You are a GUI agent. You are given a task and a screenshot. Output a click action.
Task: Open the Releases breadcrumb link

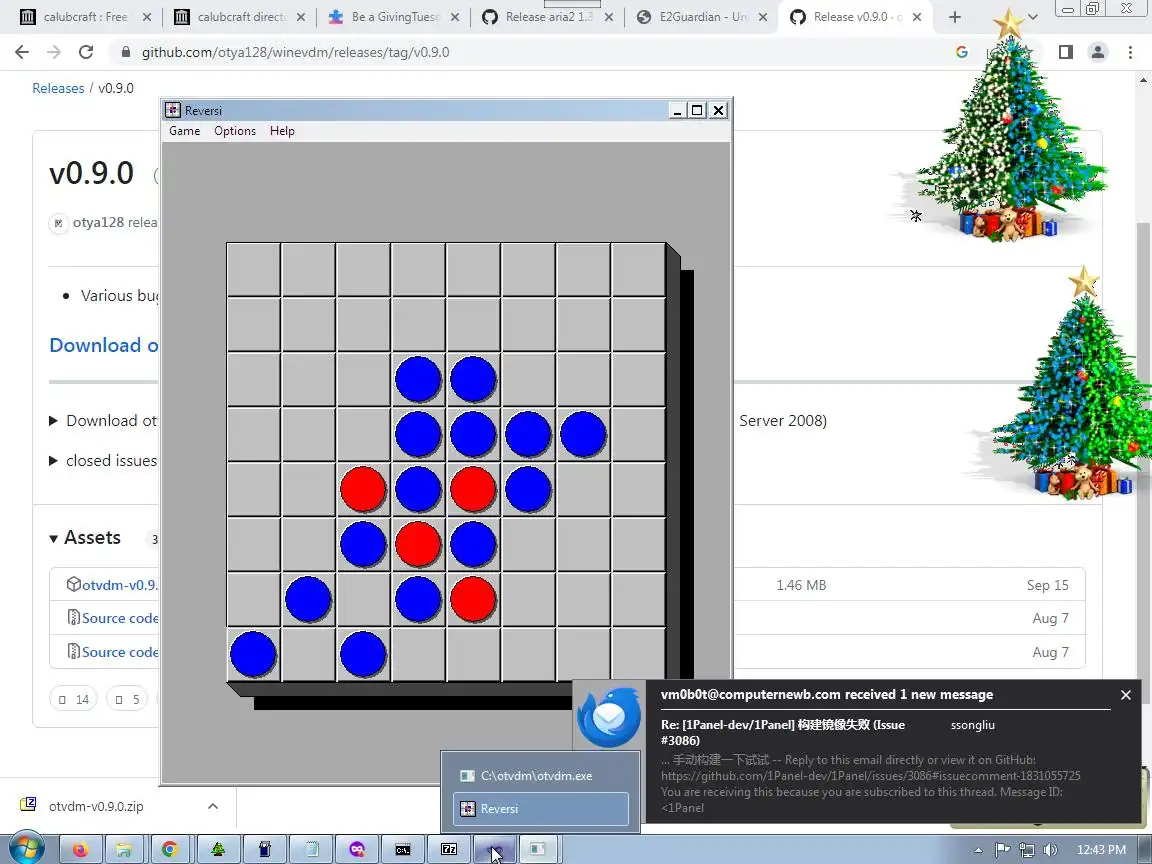[x=58, y=88]
